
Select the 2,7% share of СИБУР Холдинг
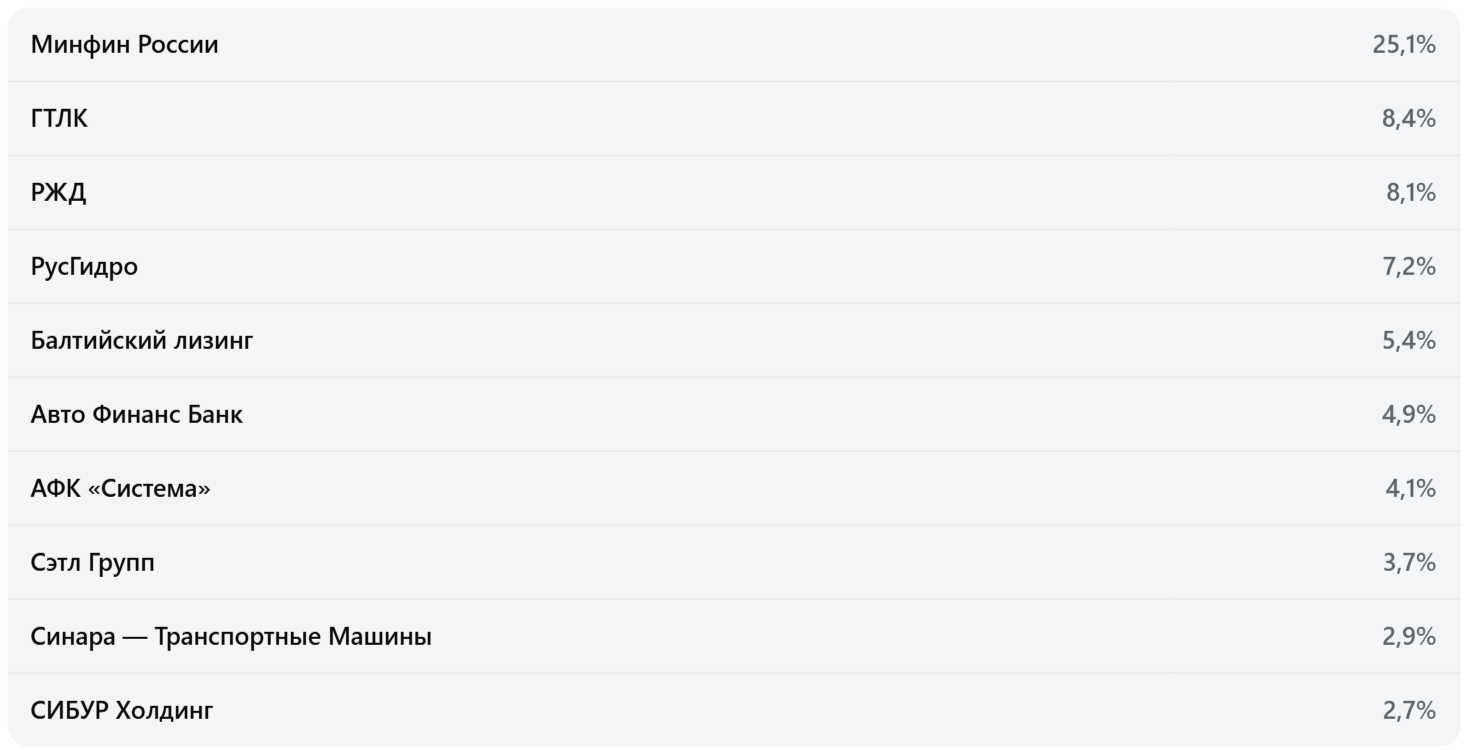(x=1409, y=711)
